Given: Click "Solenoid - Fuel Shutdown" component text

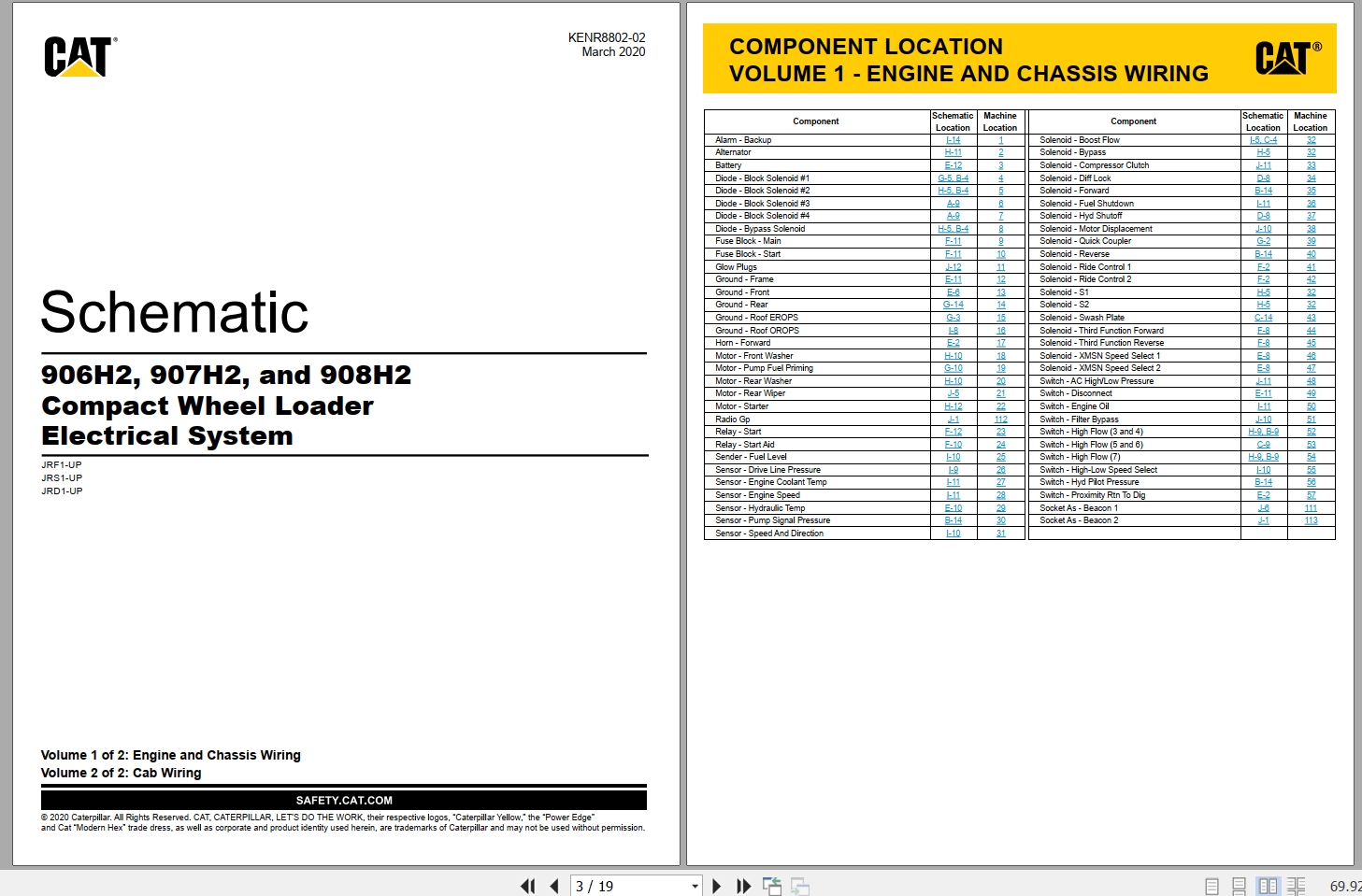Looking at the screenshot, I should pos(1086,204).
